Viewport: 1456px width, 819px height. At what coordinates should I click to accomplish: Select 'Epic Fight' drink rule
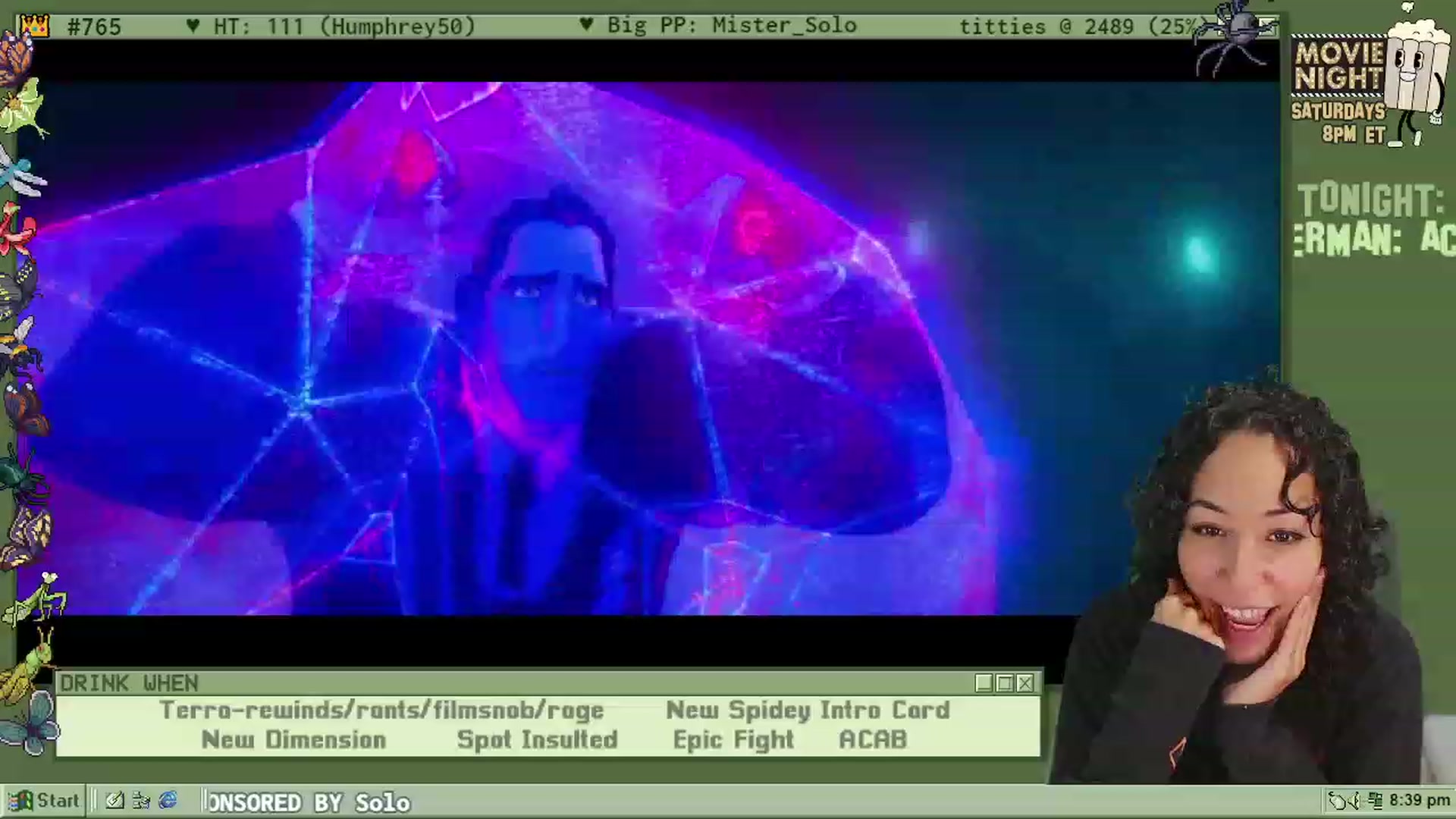tap(733, 740)
